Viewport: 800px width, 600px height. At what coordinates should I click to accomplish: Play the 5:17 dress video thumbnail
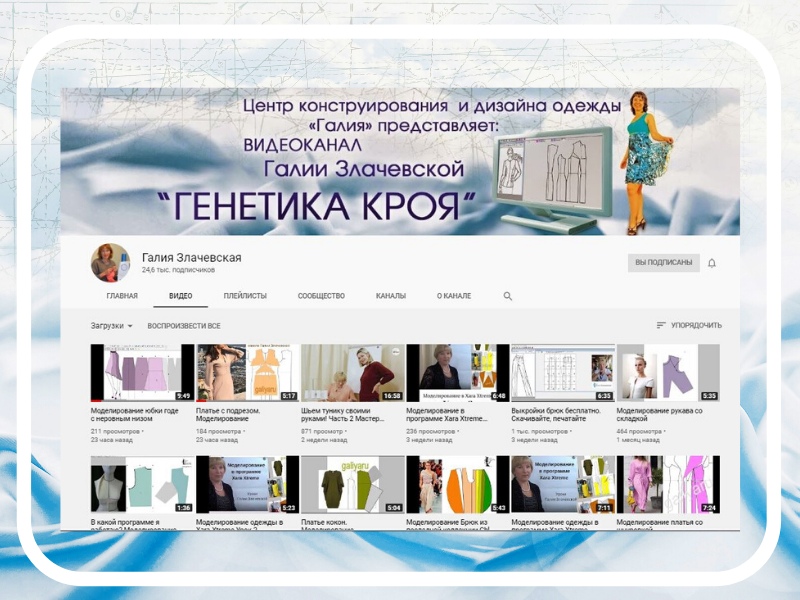(x=247, y=372)
